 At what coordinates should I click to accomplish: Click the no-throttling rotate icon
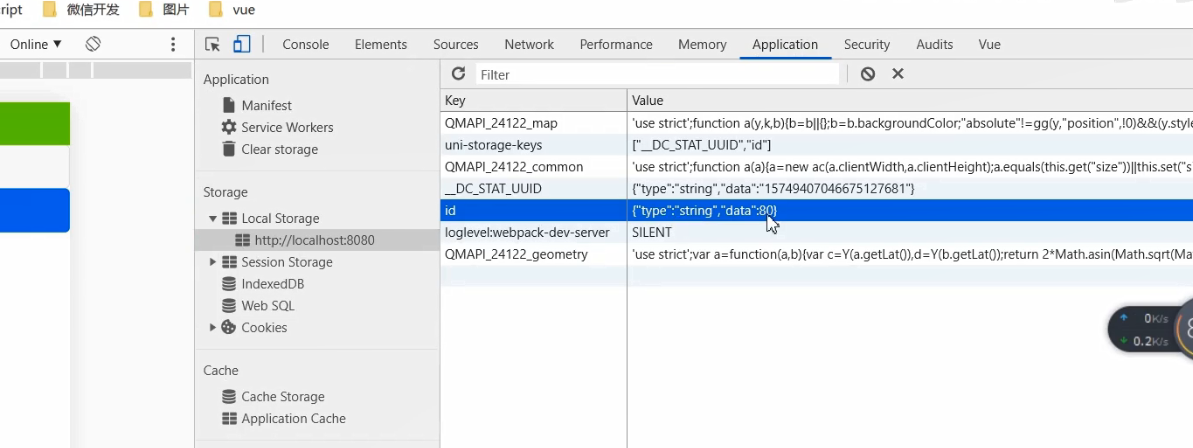click(93, 44)
